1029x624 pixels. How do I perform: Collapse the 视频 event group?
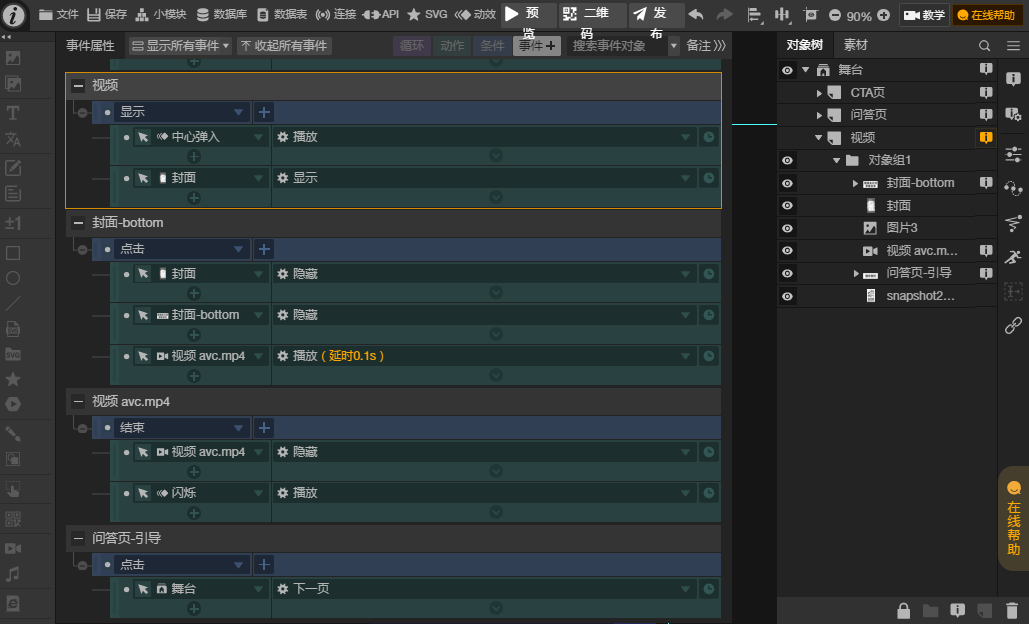point(78,85)
